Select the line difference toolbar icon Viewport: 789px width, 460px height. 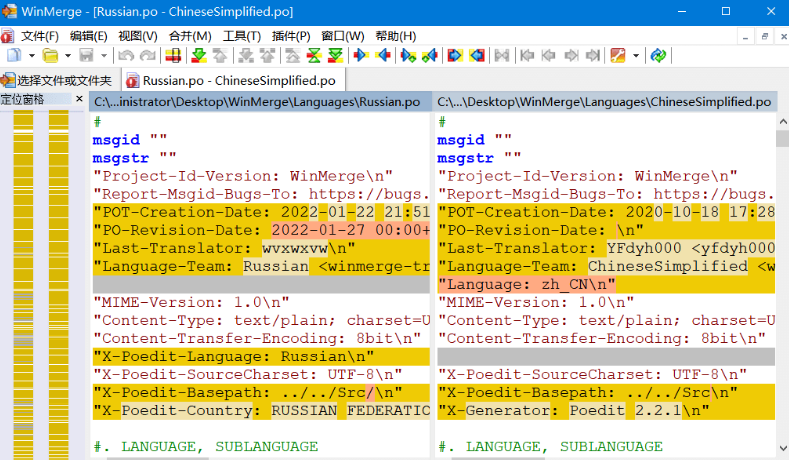pos(173,55)
